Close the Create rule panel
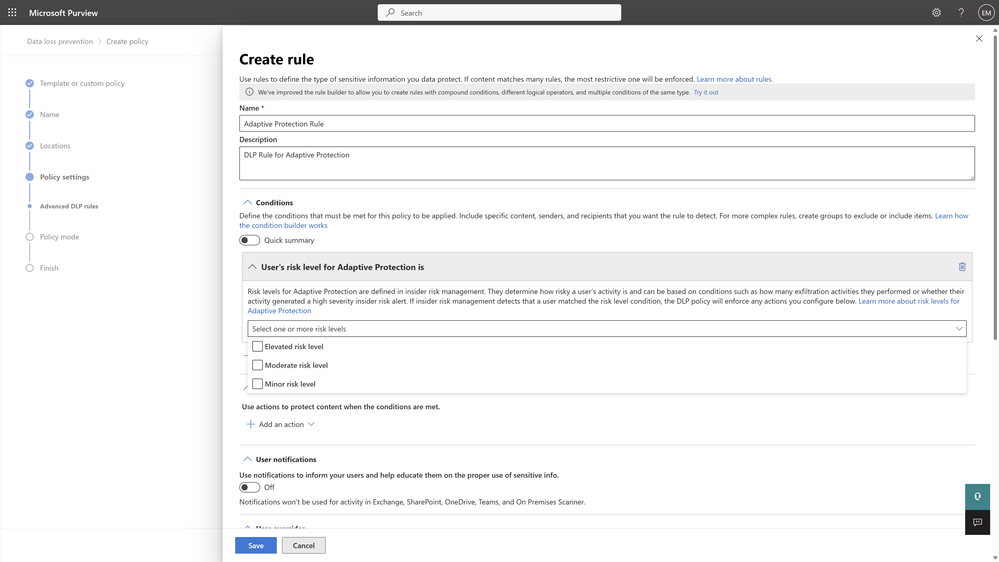Screen dimensions: 999x562 pos(979,39)
